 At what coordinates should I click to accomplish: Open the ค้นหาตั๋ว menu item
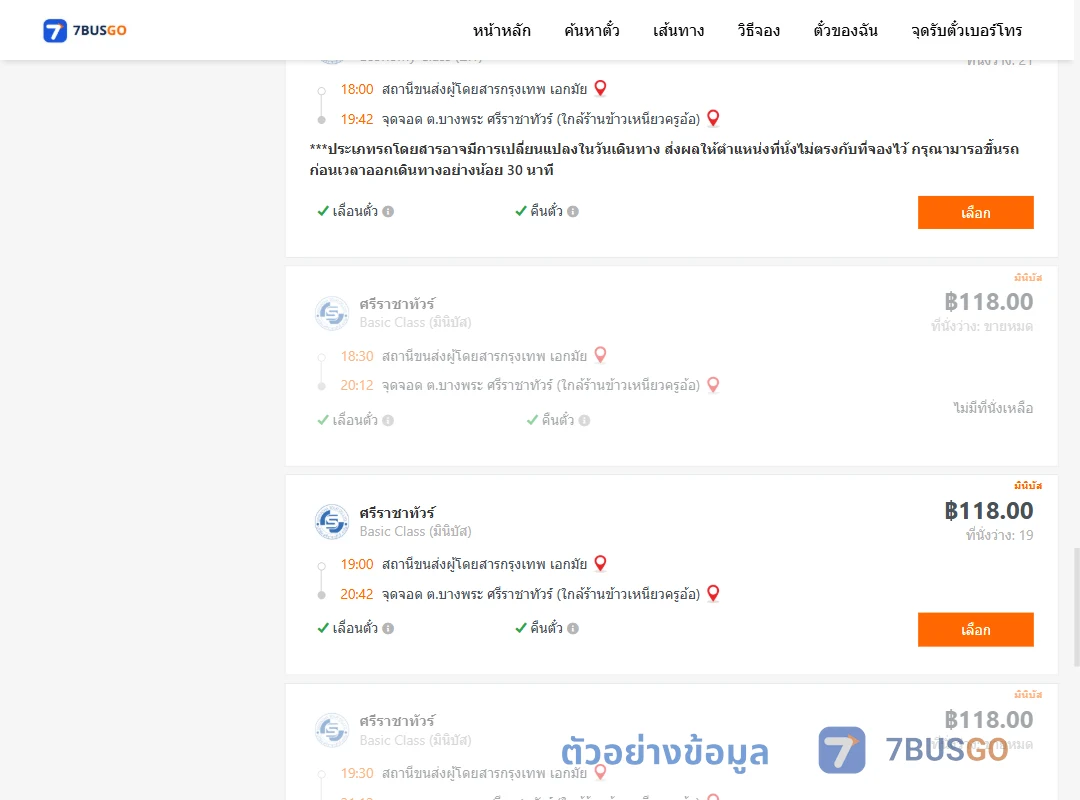coord(592,30)
